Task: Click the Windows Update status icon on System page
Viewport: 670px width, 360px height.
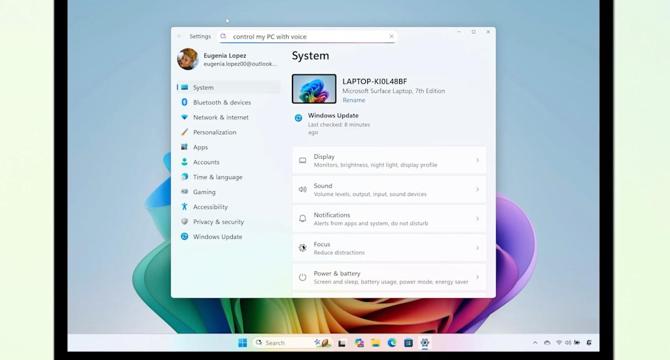Action: 299,118
